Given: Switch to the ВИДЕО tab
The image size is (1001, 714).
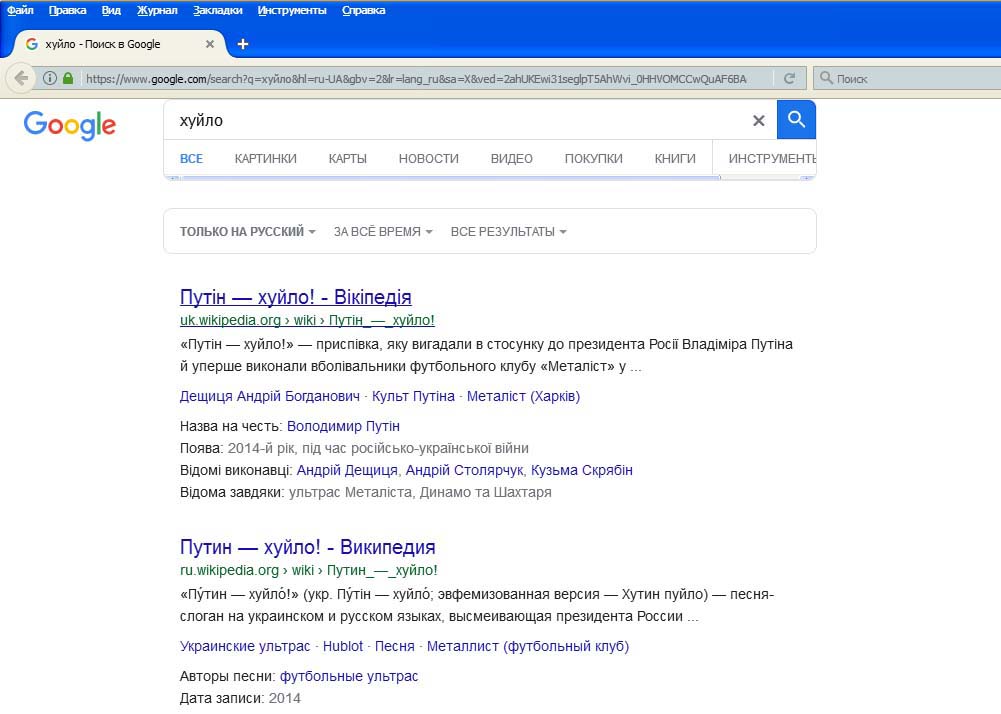Looking at the screenshot, I should (x=511, y=158).
